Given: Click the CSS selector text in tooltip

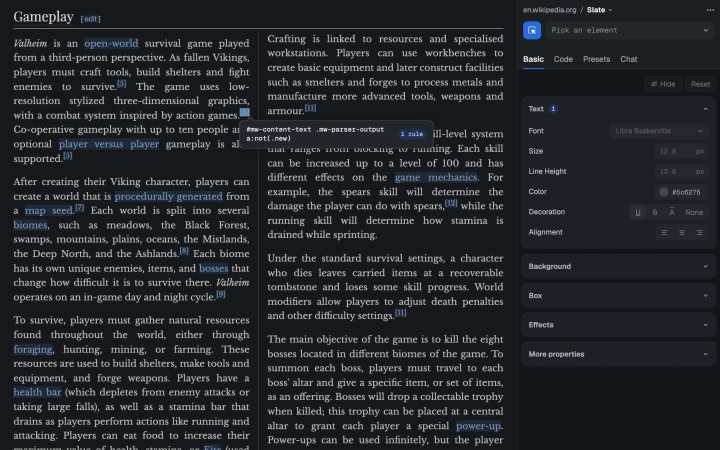Looking at the screenshot, I should click(x=315, y=134).
